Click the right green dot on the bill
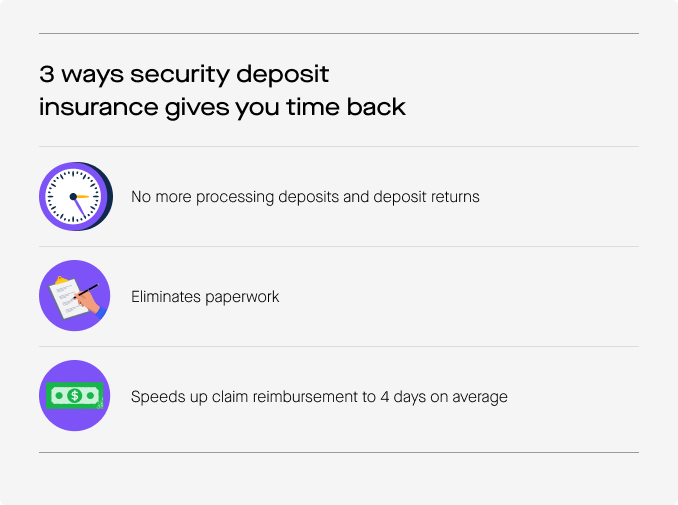Screen dimensions: 678x505 [90, 395]
